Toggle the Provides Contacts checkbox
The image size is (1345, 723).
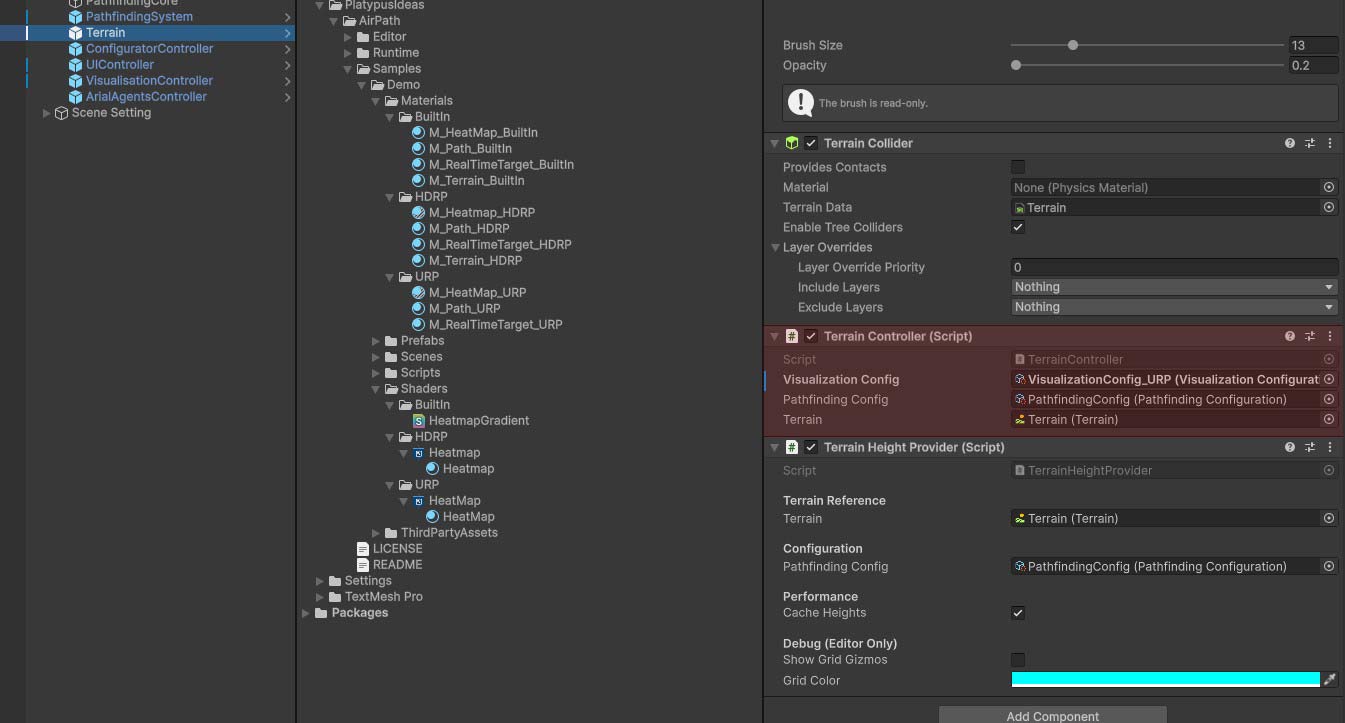[1018, 167]
